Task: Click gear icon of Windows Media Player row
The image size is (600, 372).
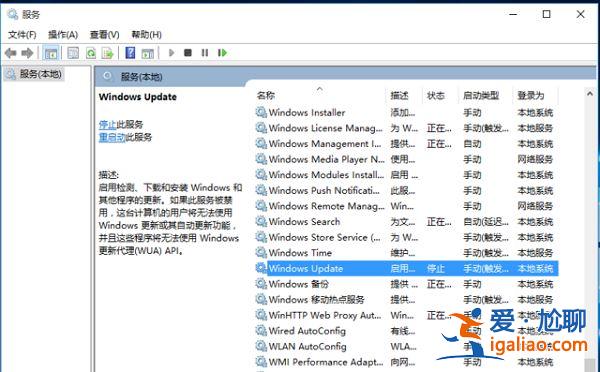Action: coord(261,159)
